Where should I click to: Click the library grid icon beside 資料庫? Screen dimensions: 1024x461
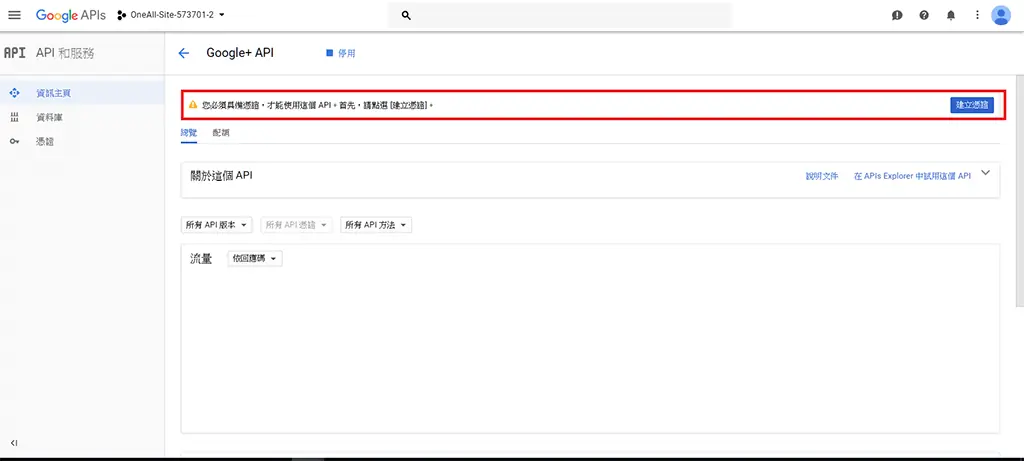point(14,118)
